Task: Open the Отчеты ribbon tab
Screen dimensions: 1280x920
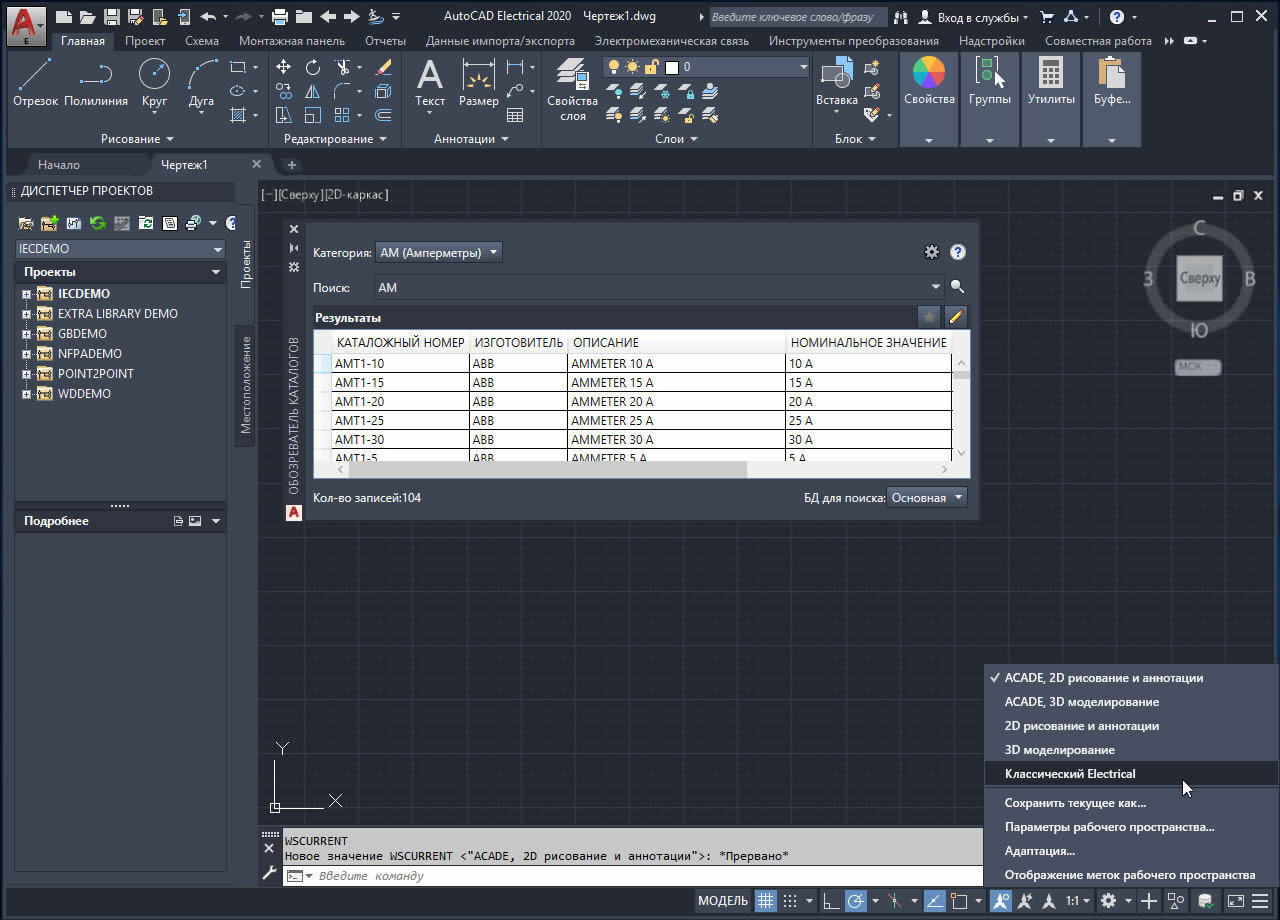Action: [385, 41]
